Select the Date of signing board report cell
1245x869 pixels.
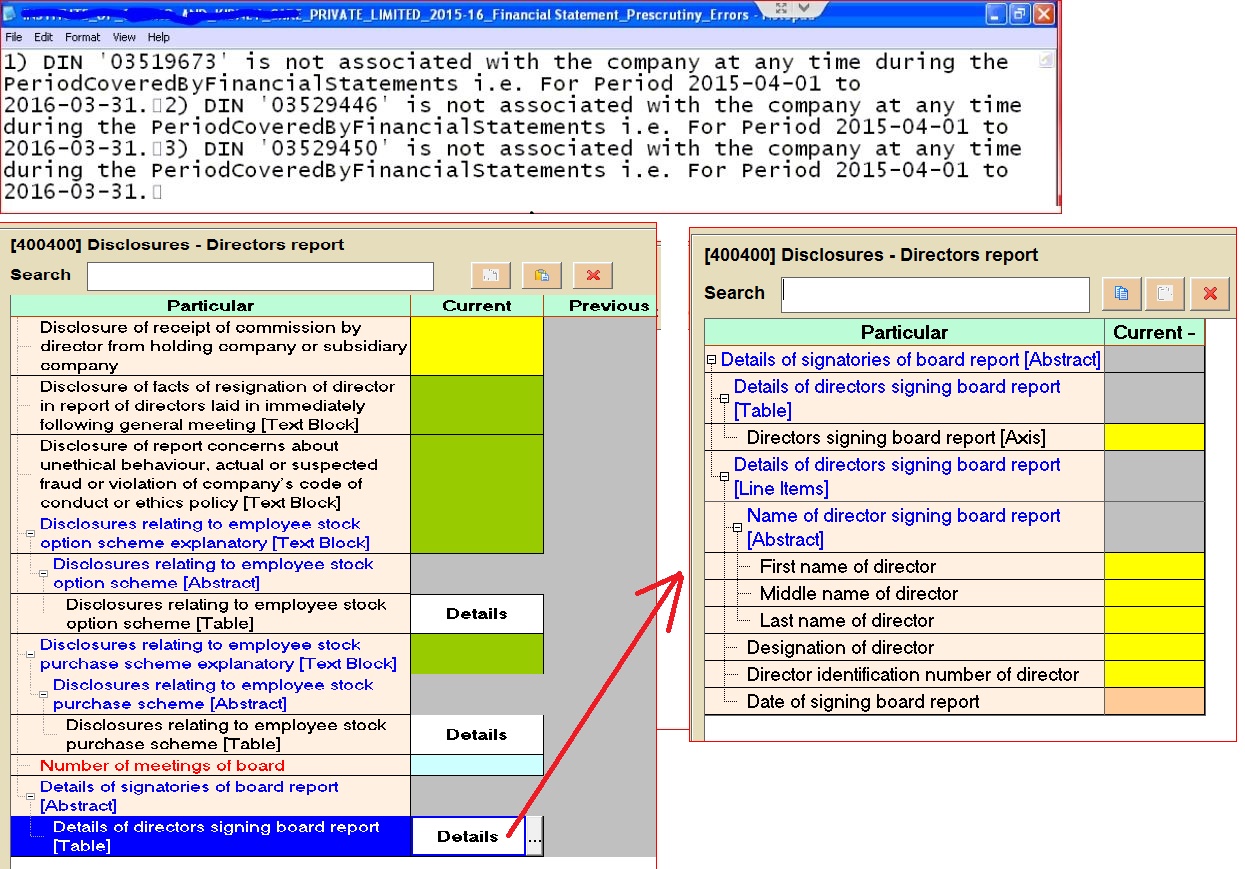click(x=1154, y=702)
